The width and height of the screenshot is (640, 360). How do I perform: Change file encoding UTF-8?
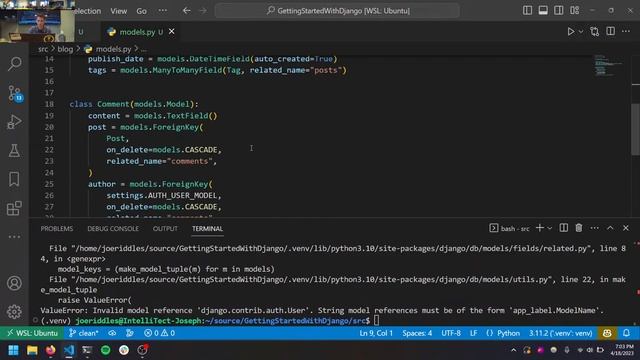(x=451, y=333)
